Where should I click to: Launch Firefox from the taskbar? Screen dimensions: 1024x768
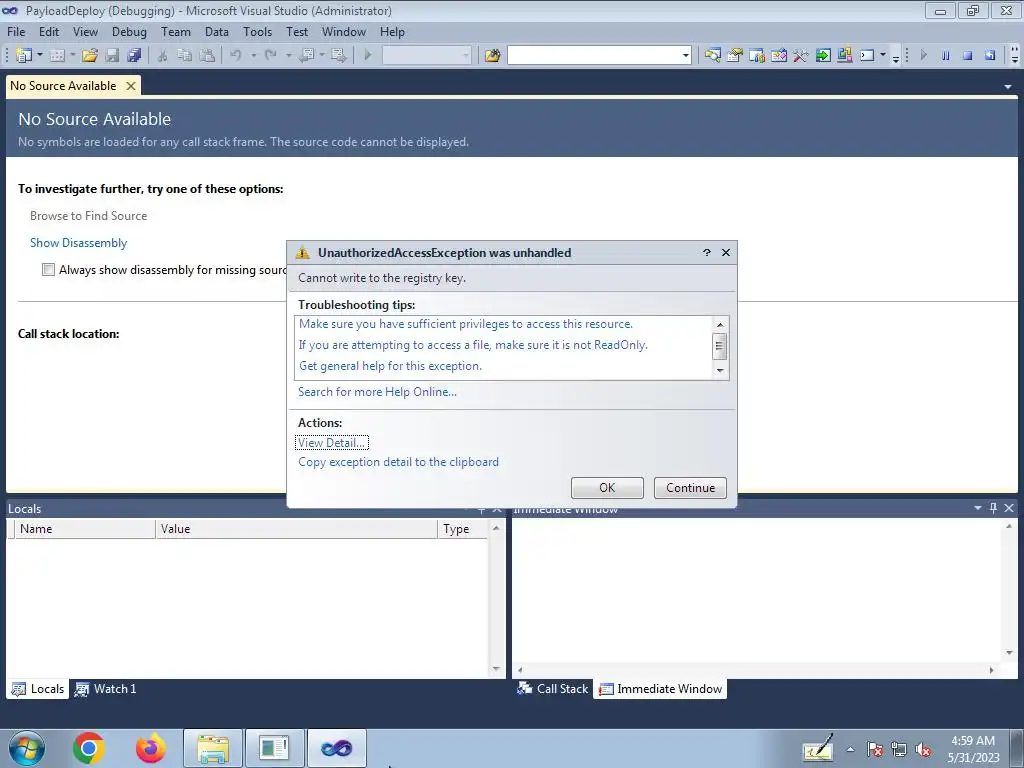(150, 748)
